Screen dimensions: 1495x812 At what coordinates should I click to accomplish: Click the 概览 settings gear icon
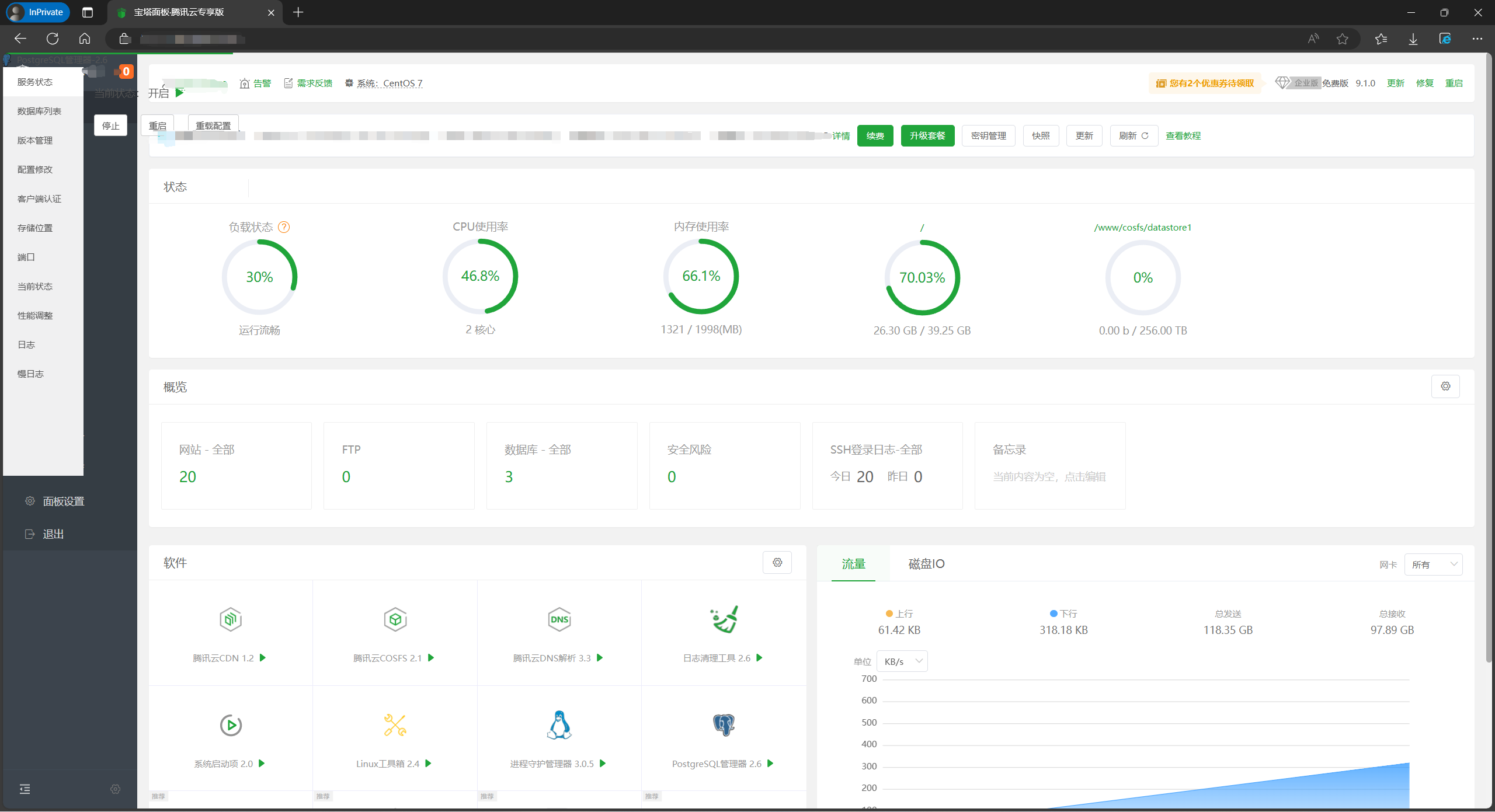(1445, 386)
